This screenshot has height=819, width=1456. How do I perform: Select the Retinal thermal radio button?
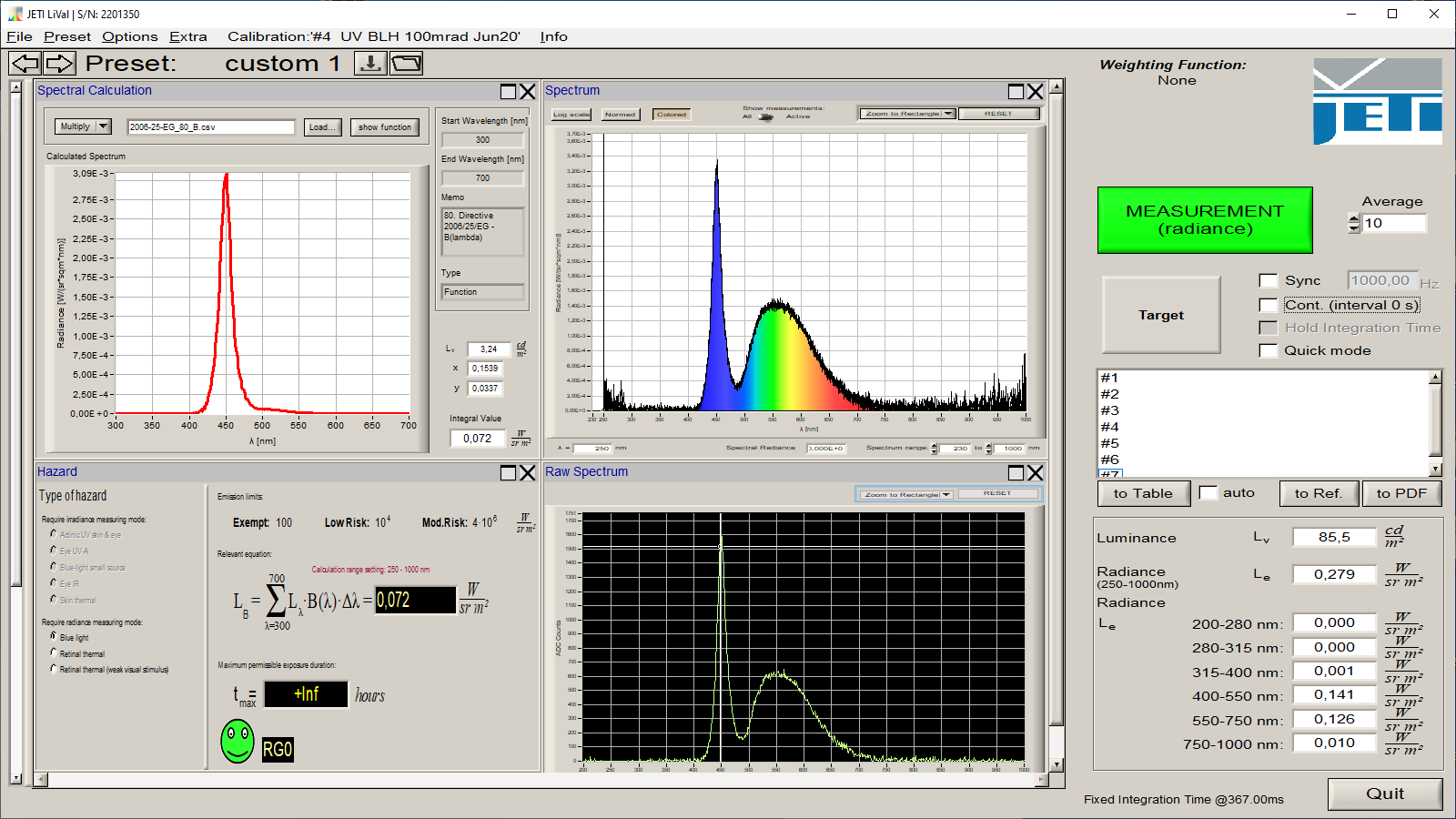54,653
